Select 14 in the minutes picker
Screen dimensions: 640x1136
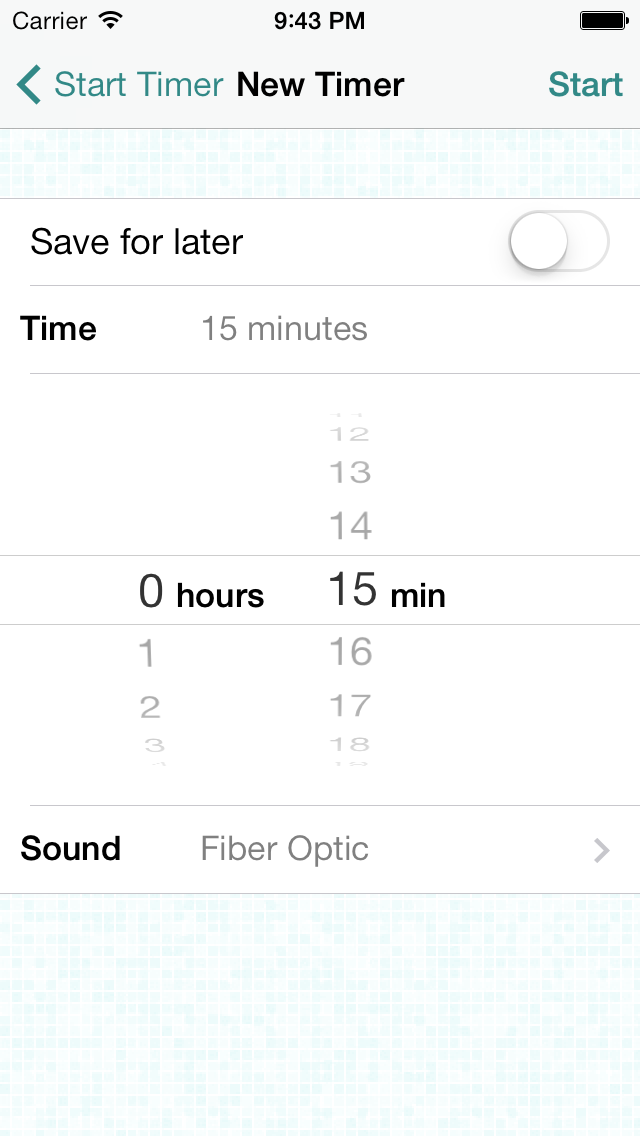click(x=350, y=525)
